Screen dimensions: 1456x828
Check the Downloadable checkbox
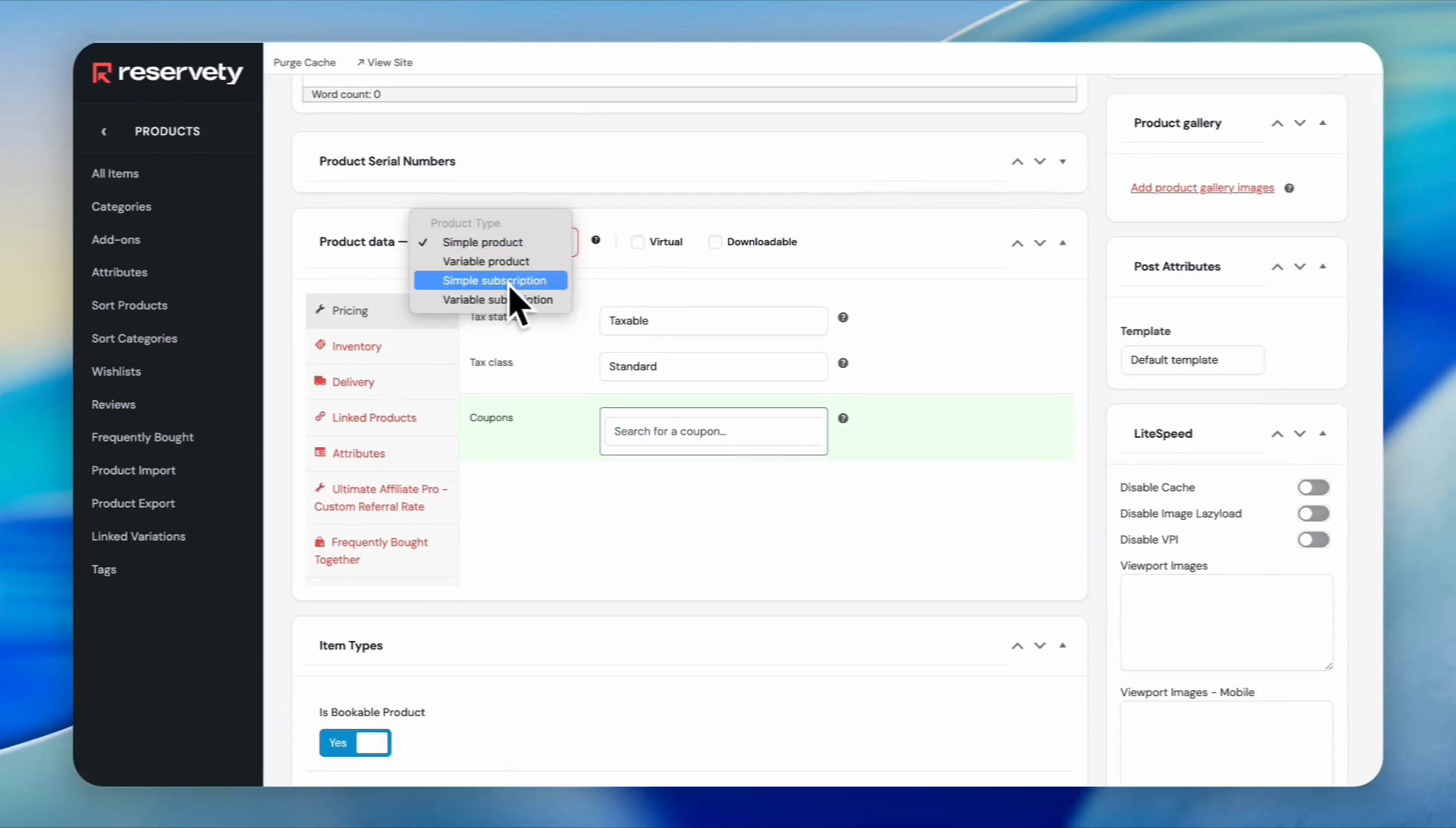(x=715, y=242)
